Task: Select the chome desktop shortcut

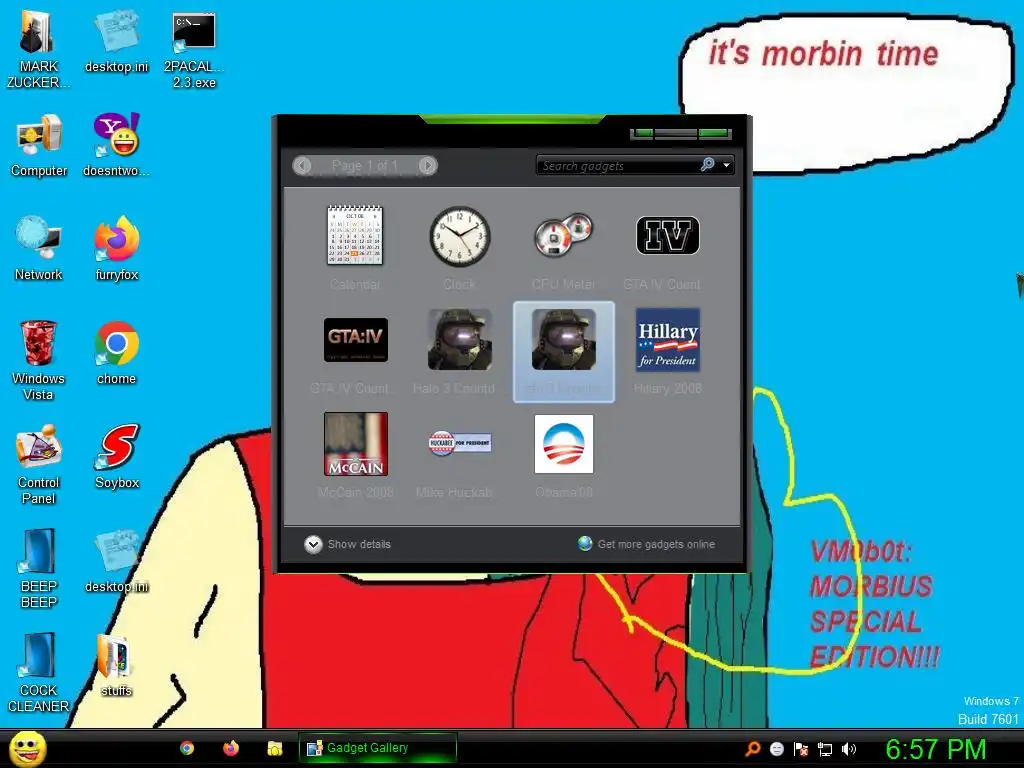Action: coord(116,353)
